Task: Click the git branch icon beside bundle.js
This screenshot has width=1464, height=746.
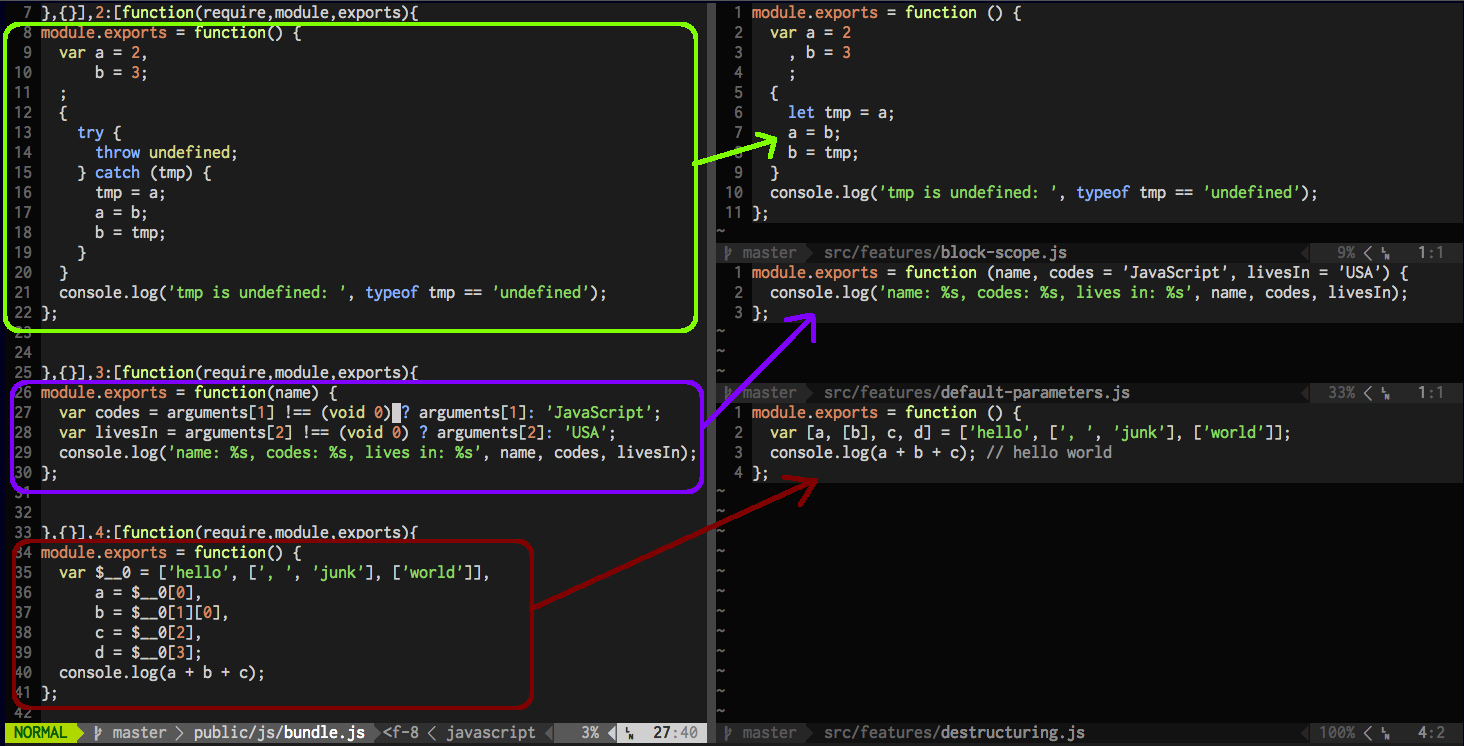Action: [x=98, y=733]
